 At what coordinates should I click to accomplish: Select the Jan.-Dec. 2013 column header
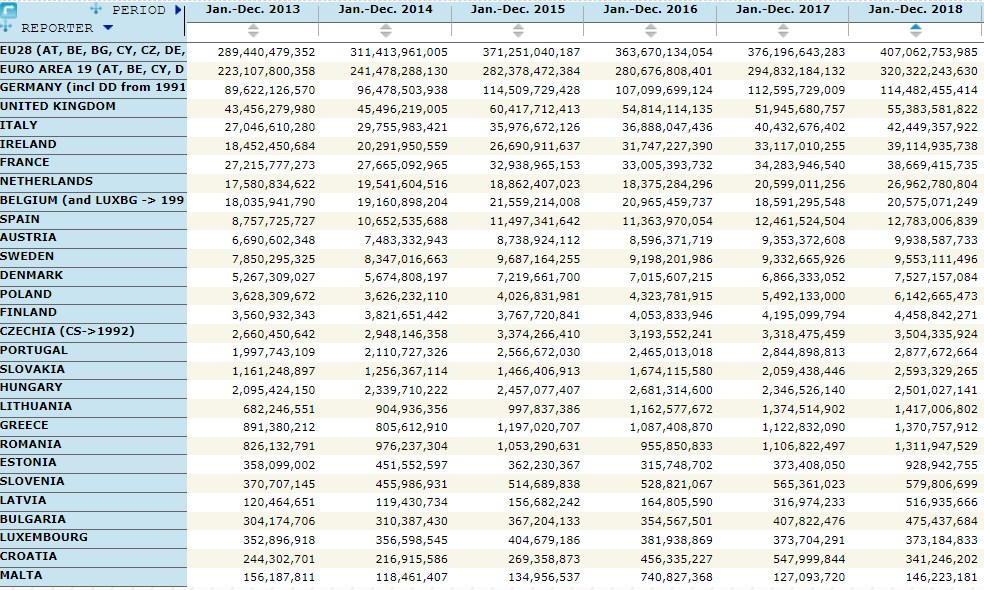point(252,10)
